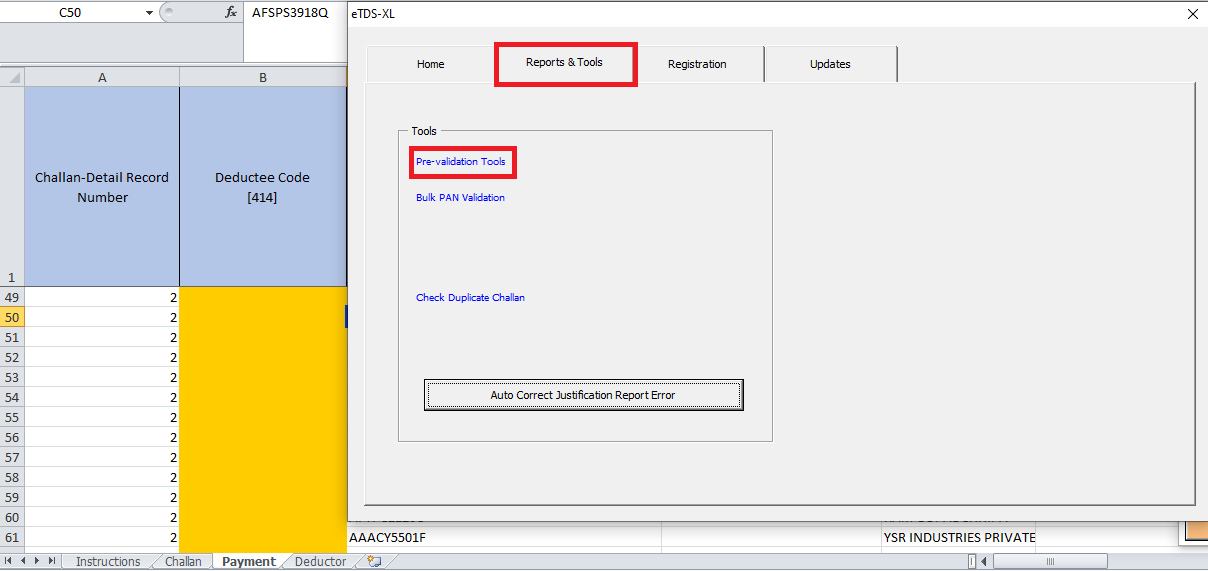
Task: Click the fx Insert Function icon
Action: pyautogui.click(x=231, y=13)
